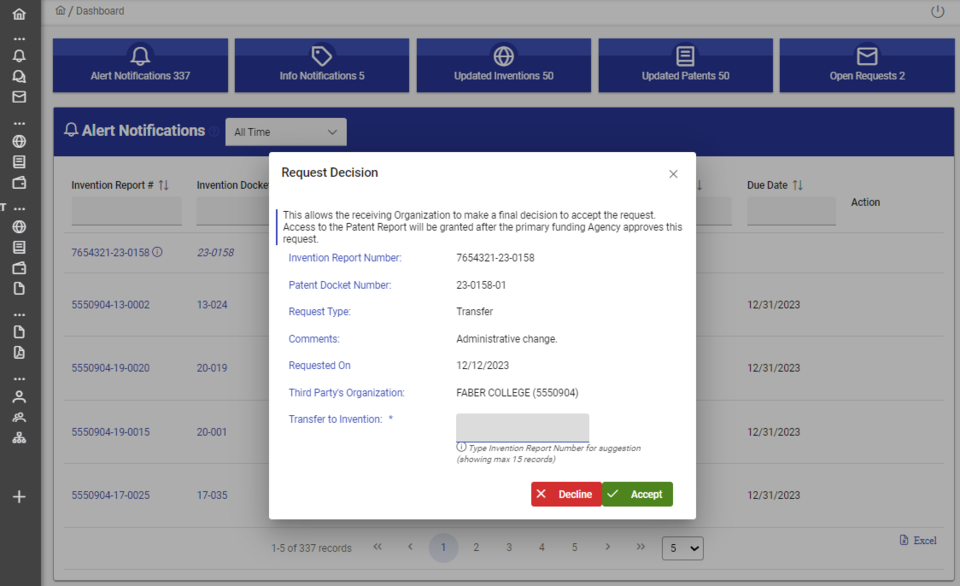This screenshot has width=960, height=586.
Task: Click the plus icon in the sidebar
Action: (x=20, y=495)
